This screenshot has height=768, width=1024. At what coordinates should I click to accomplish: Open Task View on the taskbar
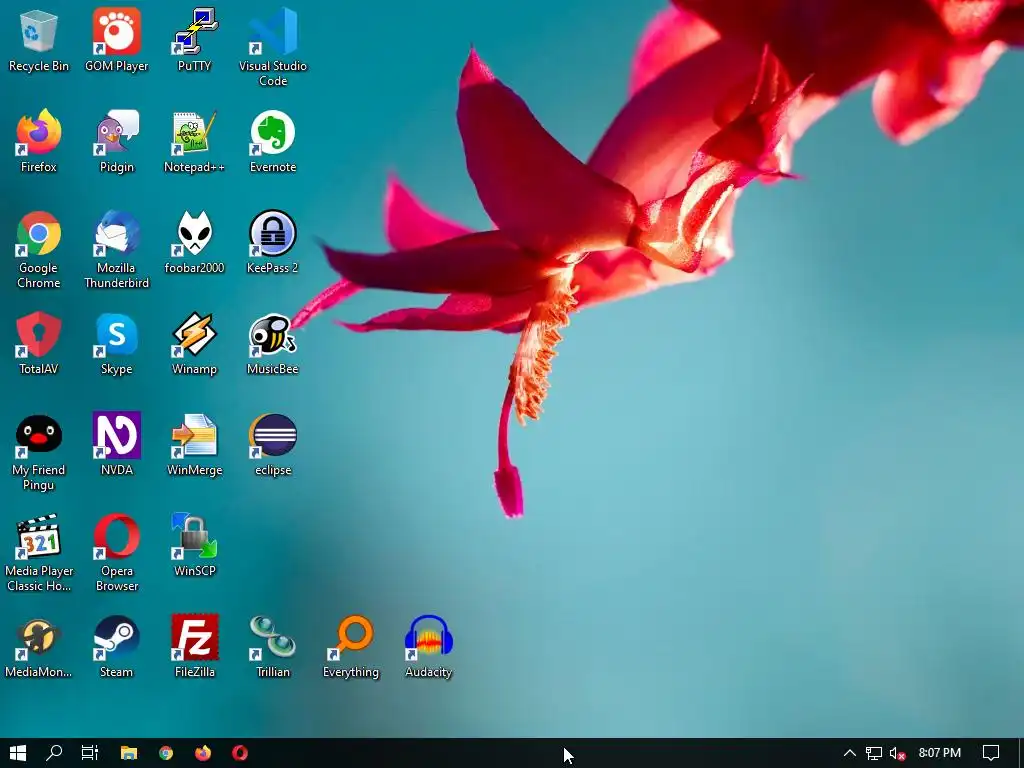[89, 753]
